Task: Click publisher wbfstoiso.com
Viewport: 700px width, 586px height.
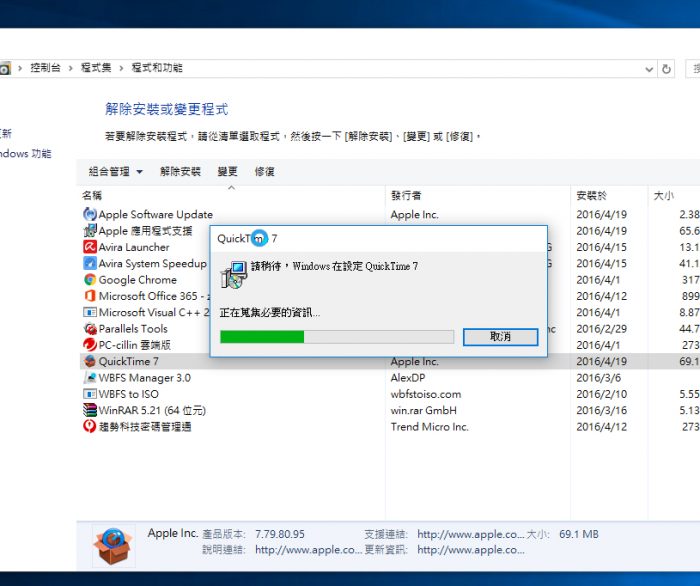Action: tap(426, 394)
